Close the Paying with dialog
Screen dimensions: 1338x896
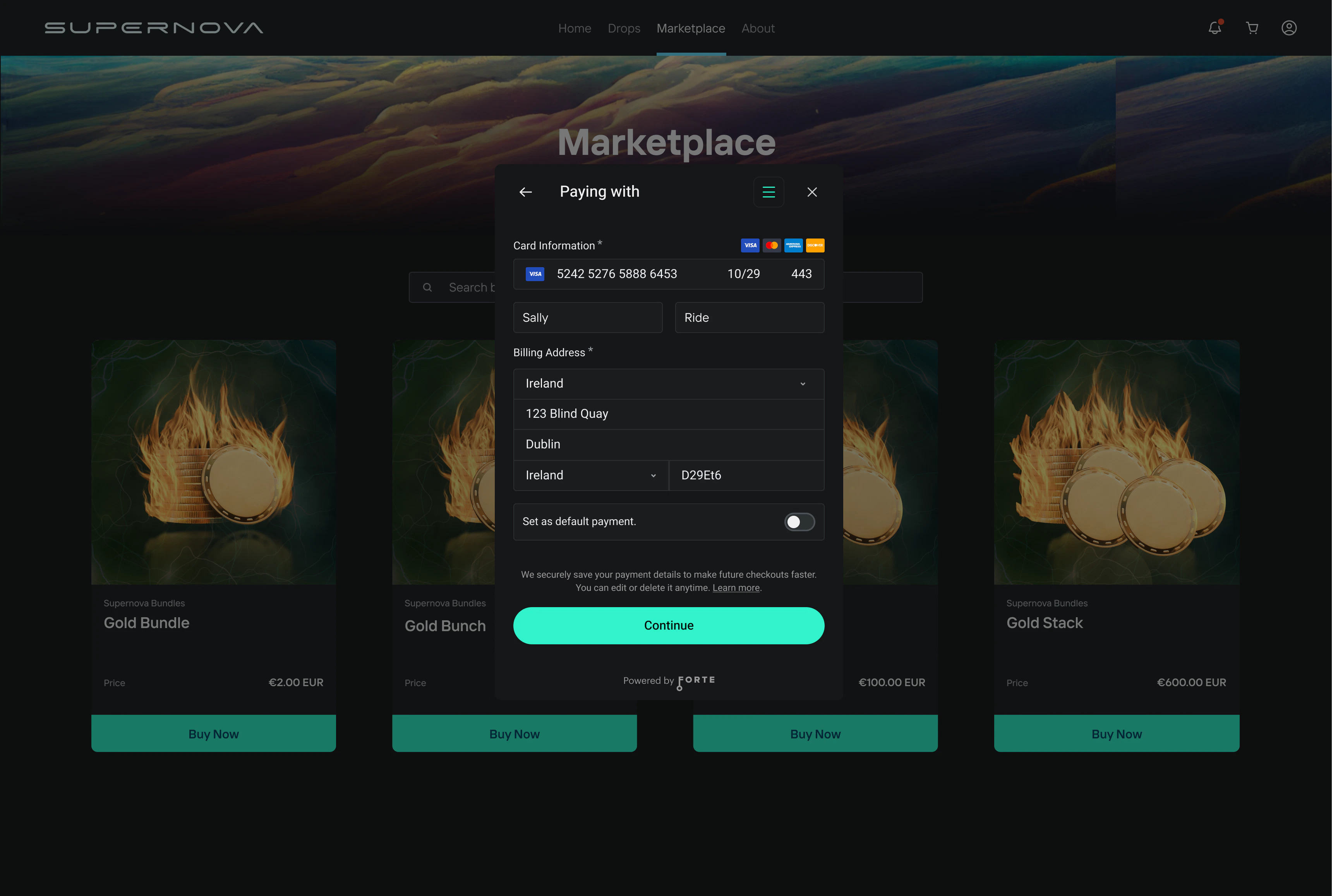tap(812, 192)
